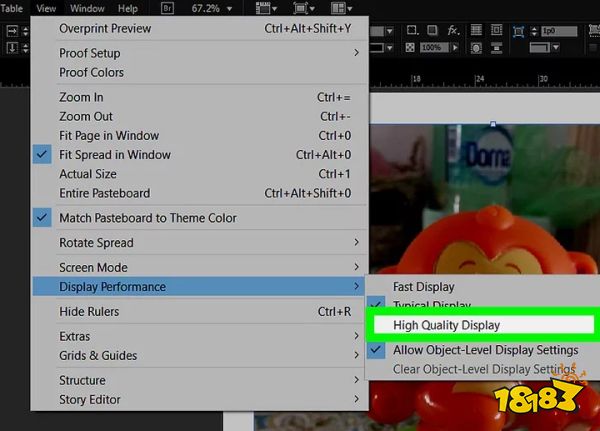Choose Zoom Out
600x431 pixels.
pos(199,116)
